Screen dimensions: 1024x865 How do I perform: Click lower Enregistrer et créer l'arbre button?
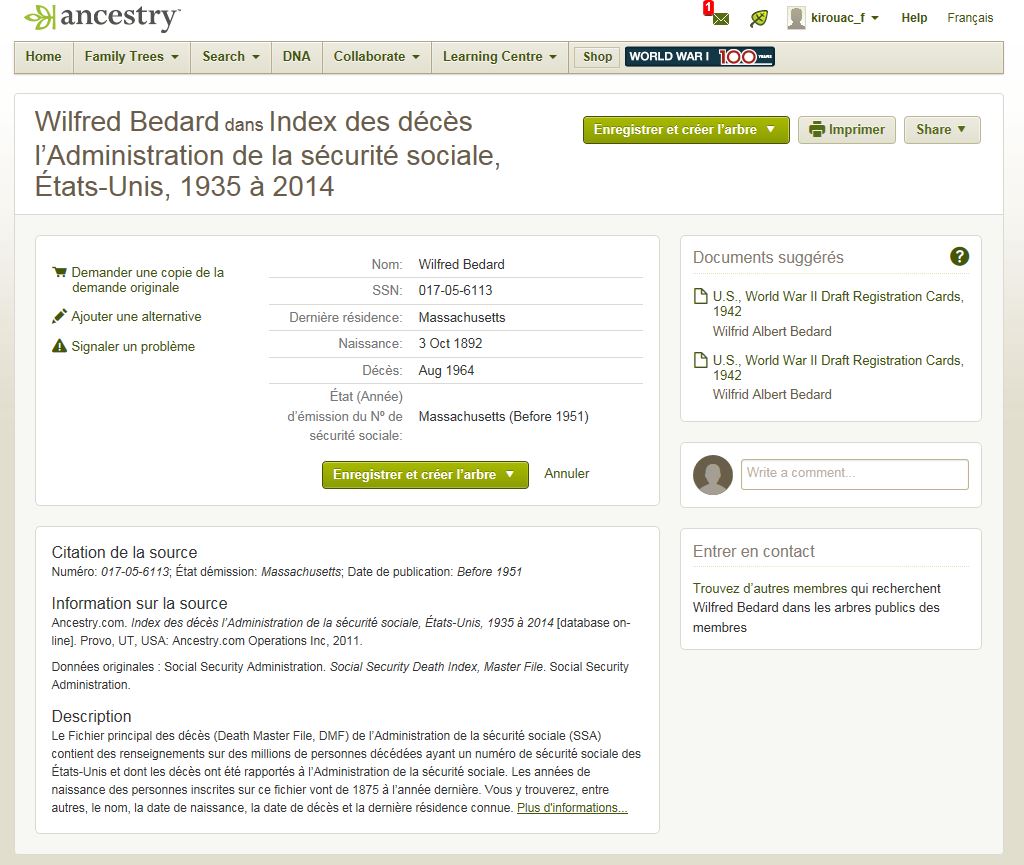tap(425, 475)
